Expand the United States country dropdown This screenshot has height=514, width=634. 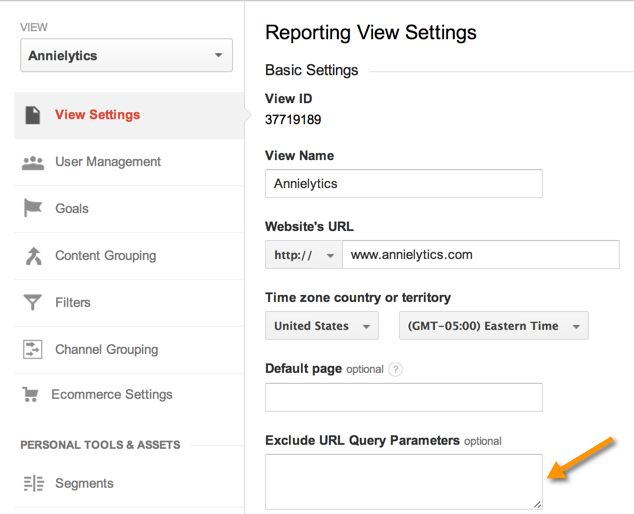coord(322,326)
